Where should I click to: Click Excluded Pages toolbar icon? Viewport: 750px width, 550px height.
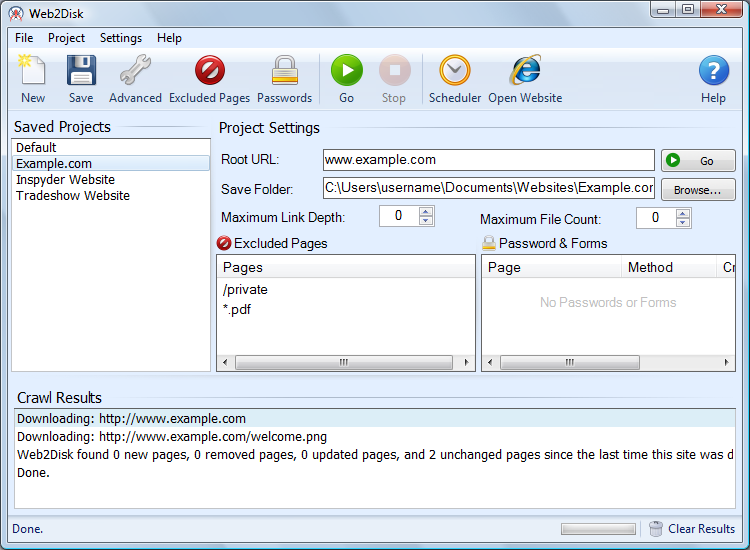pyautogui.click(x=210, y=70)
